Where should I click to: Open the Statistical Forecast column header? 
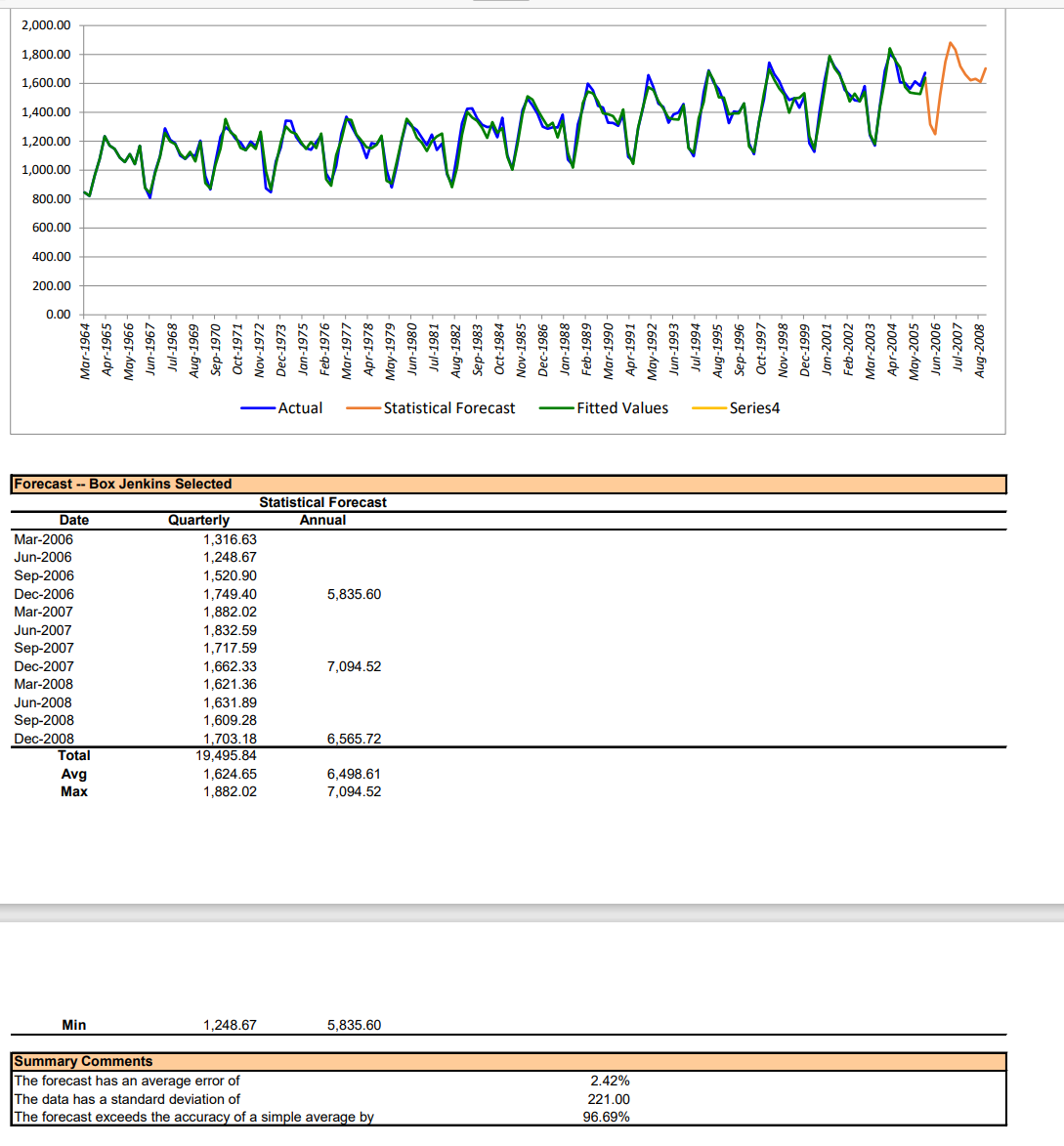click(323, 502)
